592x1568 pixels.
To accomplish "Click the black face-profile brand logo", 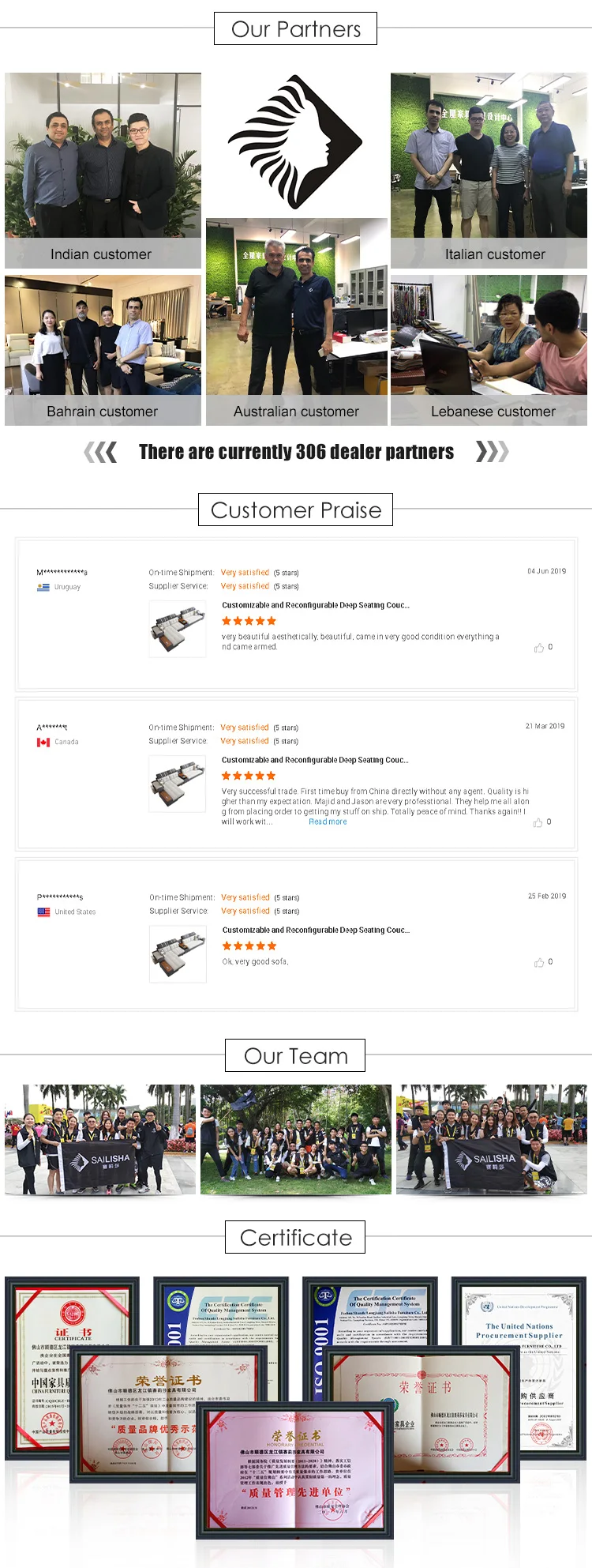I will point(295,142).
